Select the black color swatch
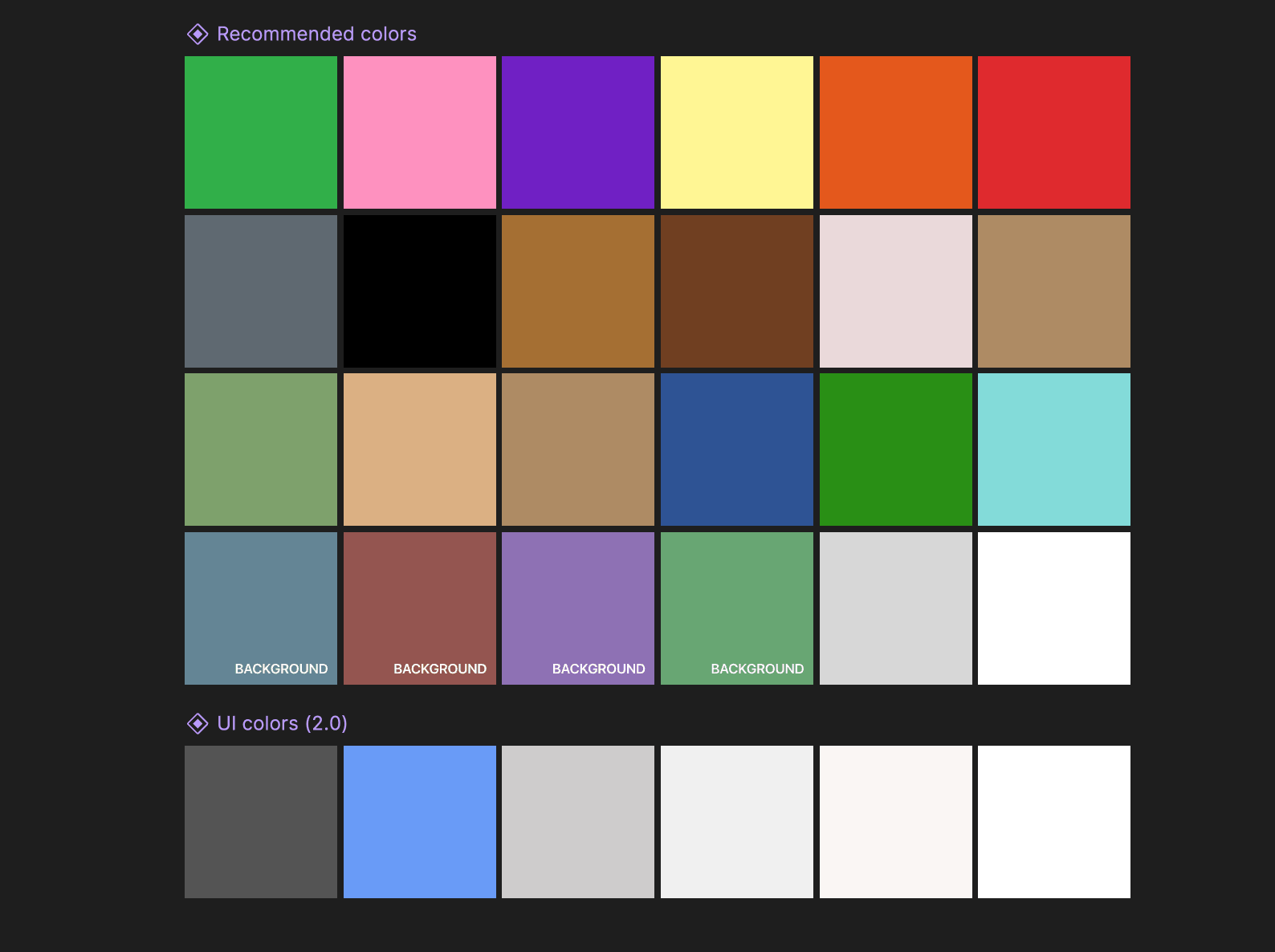 [419, 291]
